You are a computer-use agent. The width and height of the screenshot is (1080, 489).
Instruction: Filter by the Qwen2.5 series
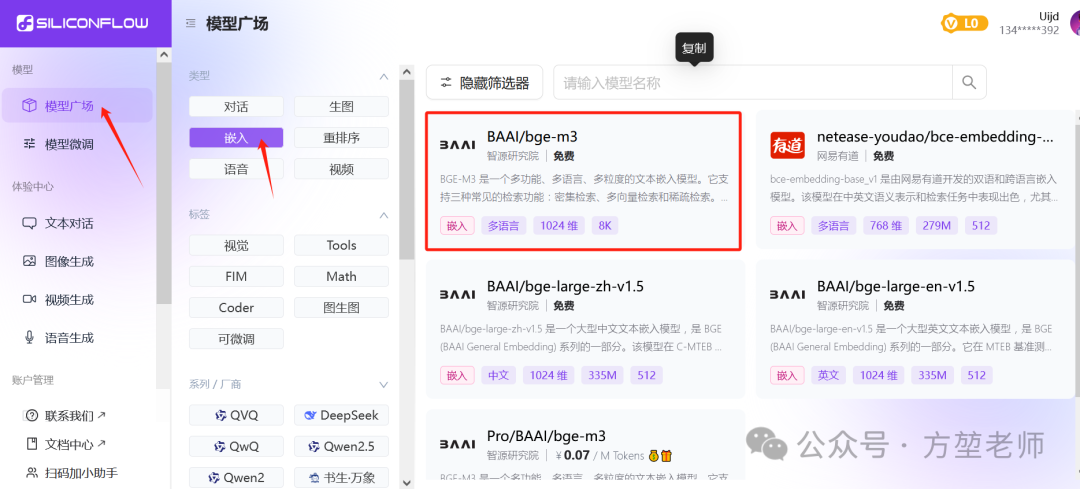click(x=341, y=446)
